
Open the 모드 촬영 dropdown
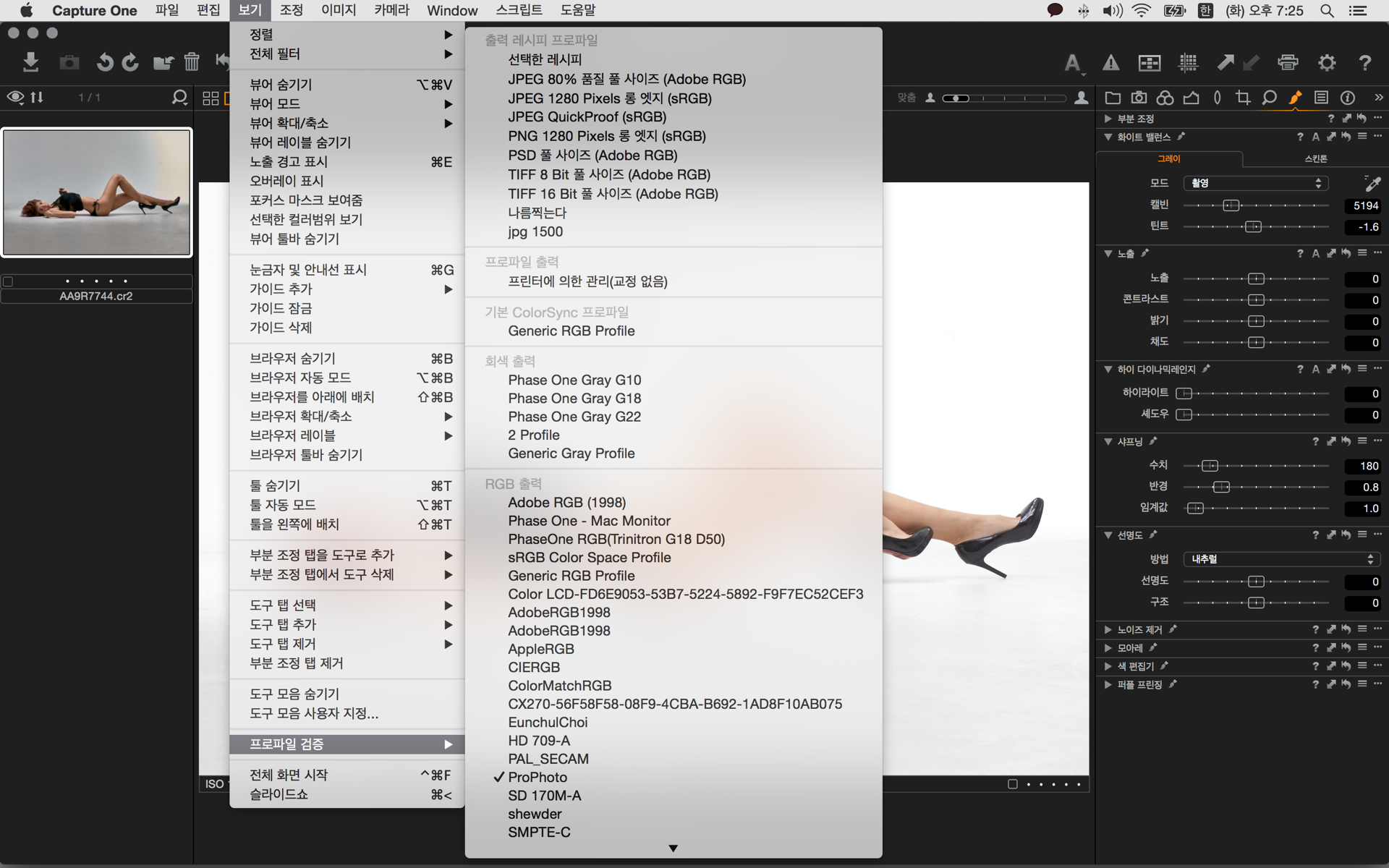coord(1254,184)
